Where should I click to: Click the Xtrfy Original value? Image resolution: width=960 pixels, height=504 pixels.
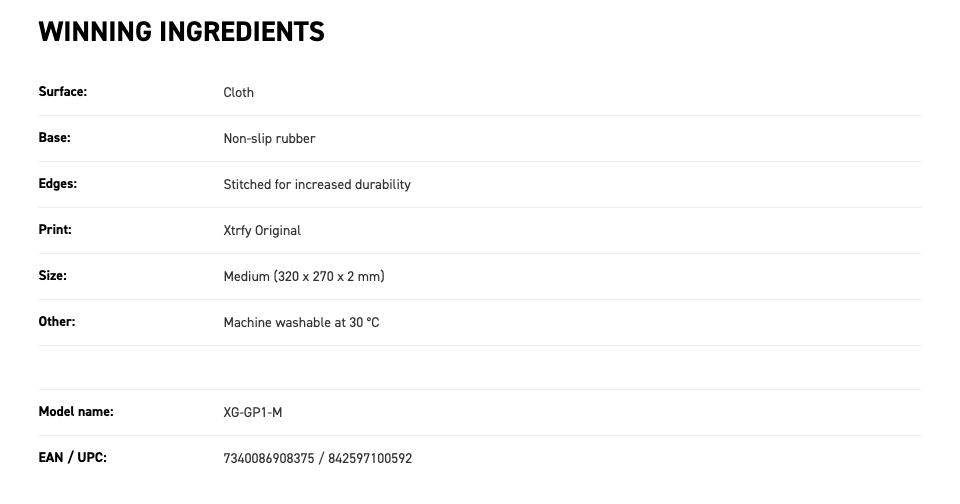[262, 230]
